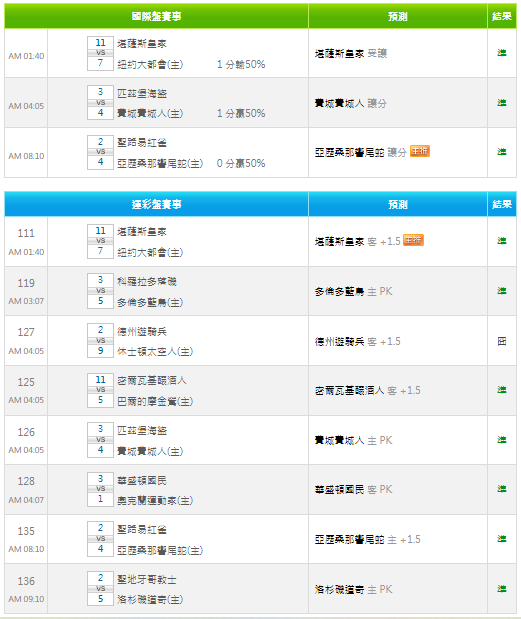Open team 科羅拉多落磯 in game 119

coord(147,281)
